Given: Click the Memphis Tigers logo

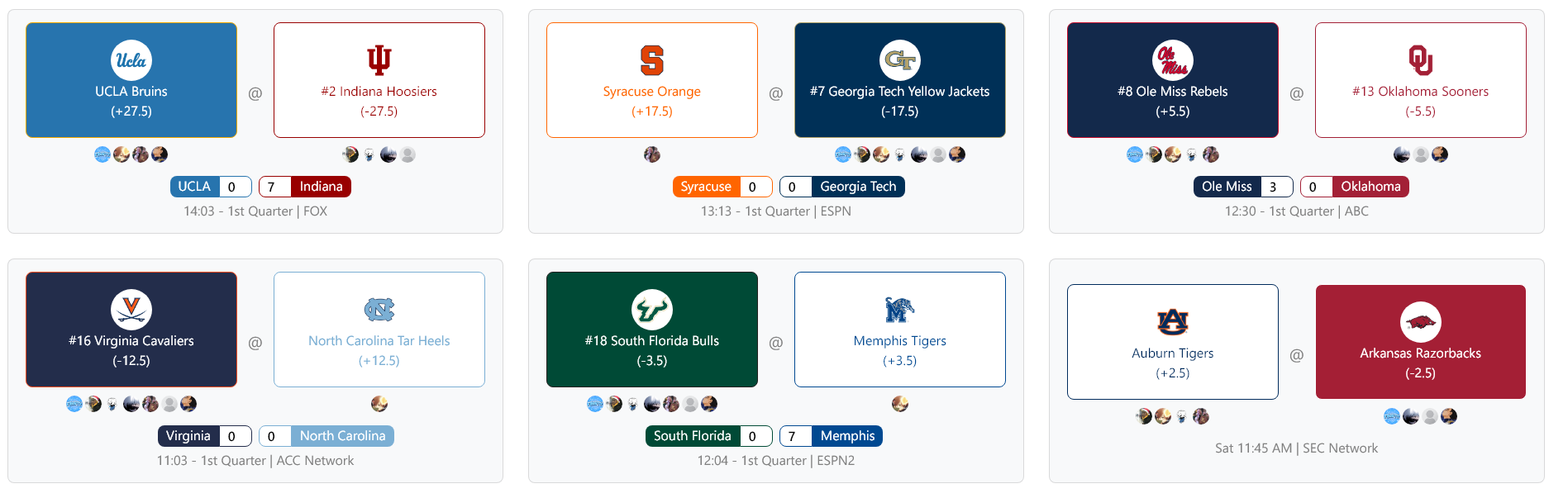Looking at the screenshot, I should 900,310.
